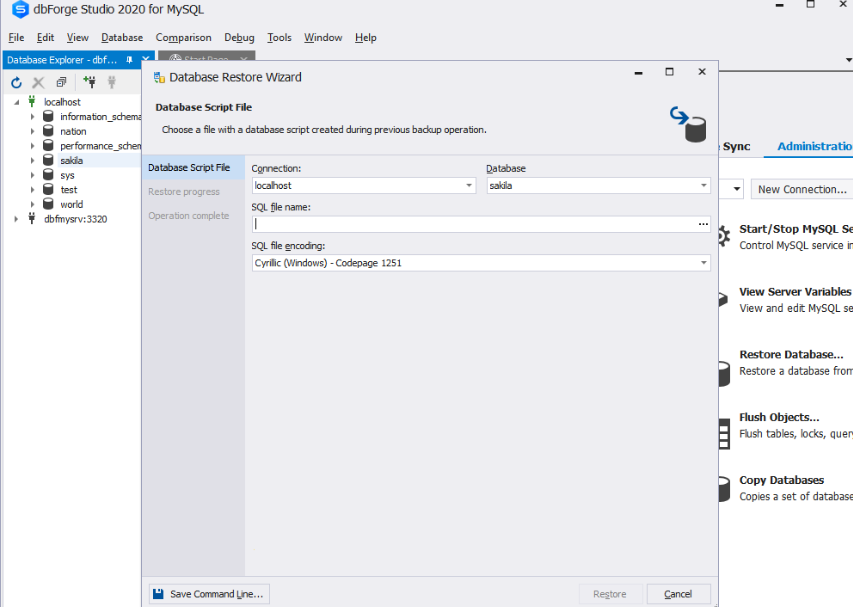This screenshot has height=607, width=853.
Task: Collapse the localhost connection node
Action: click(x=17, y=102)
